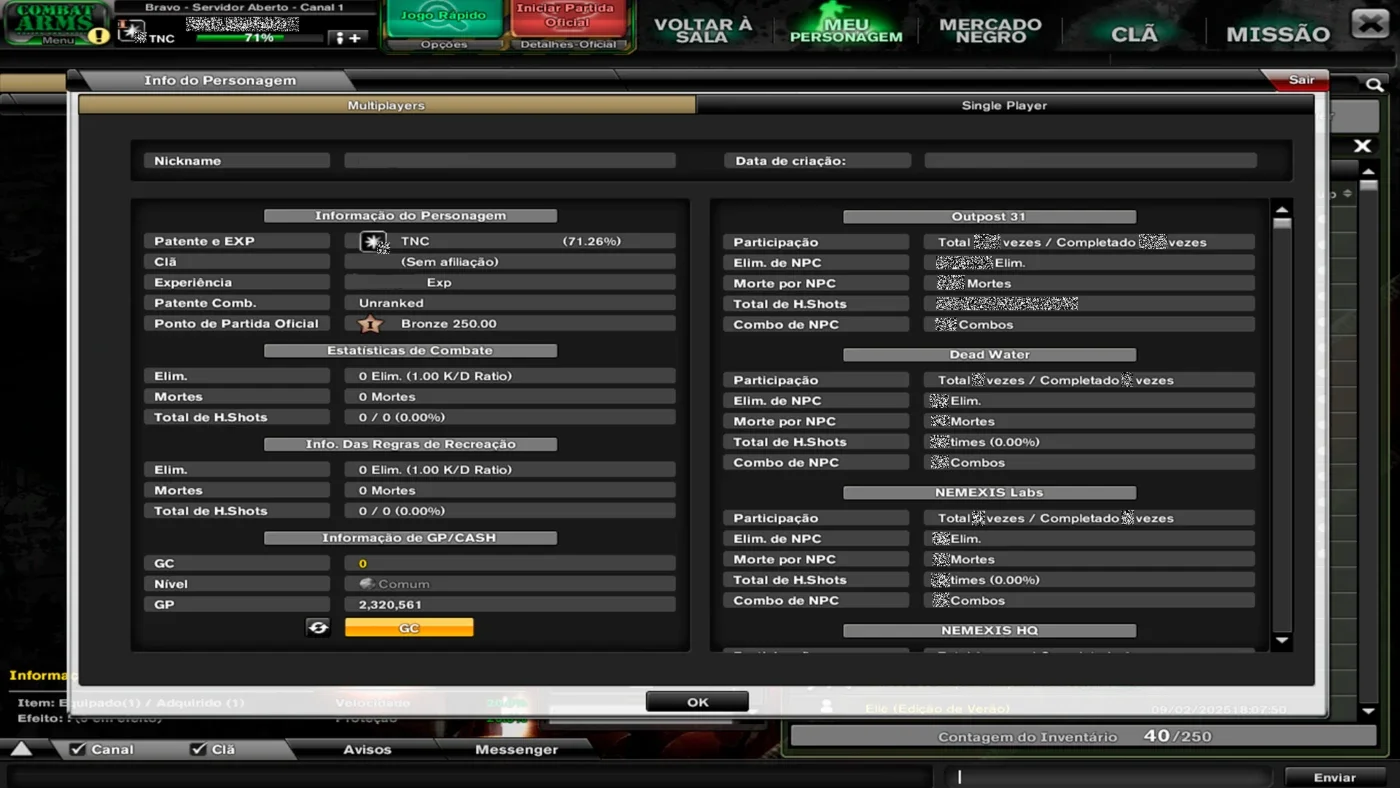This screenshot has width=1400, height=788.
Task: Click the Estatísticas de Combate header
Action: coord(410,350)
